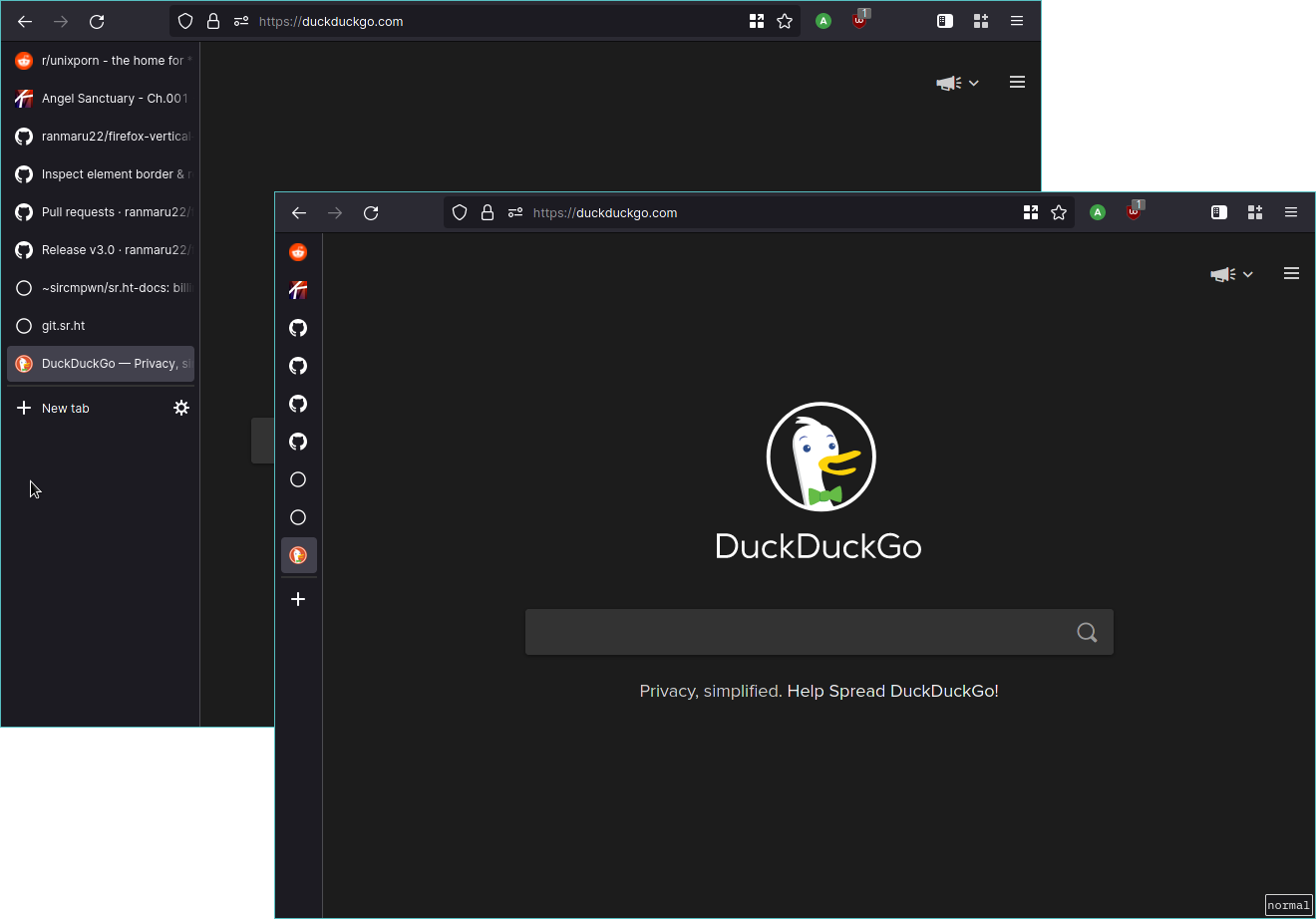This screenshot has height=919, width=1316.
Task: Click Help Spread DuckDuckGo! link
Action: pyautogui.click(x=893, y=691)
